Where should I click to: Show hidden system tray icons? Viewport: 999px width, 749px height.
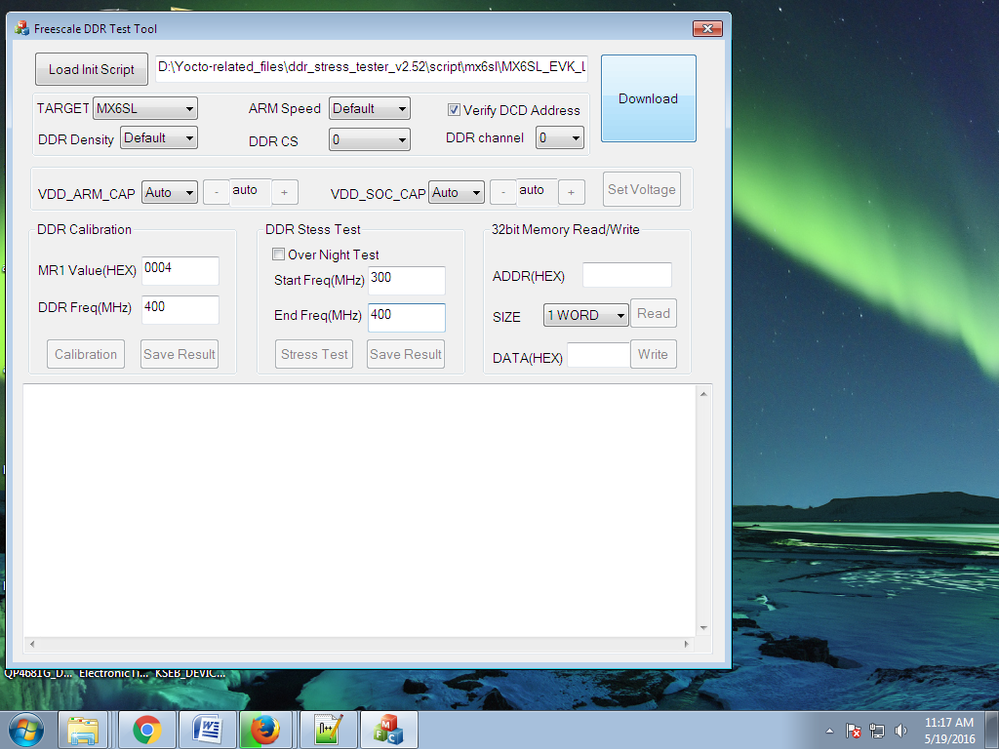[x=829, y=731]
